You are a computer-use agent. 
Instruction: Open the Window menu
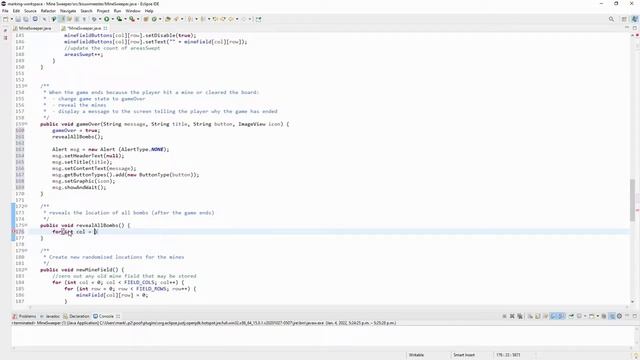pos(133,11)
